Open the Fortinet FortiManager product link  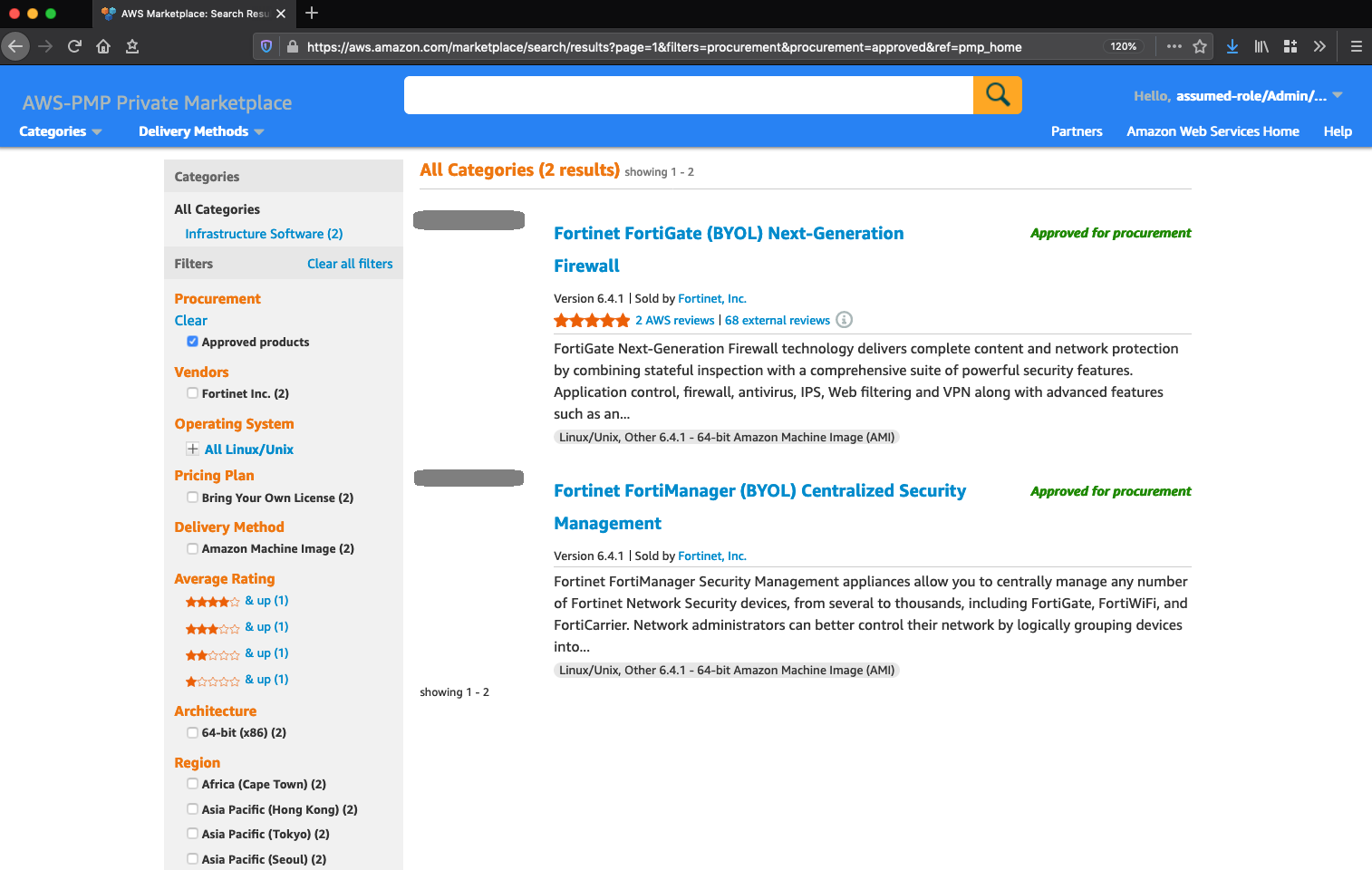(758, 491)
